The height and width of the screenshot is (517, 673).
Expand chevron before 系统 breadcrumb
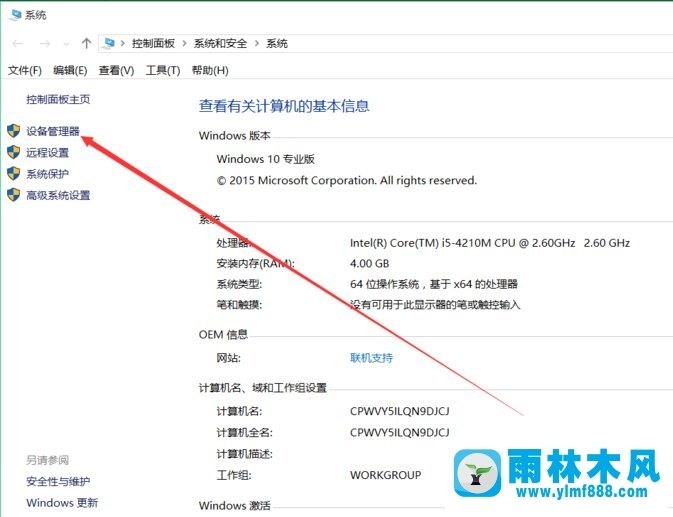(257, 43)
